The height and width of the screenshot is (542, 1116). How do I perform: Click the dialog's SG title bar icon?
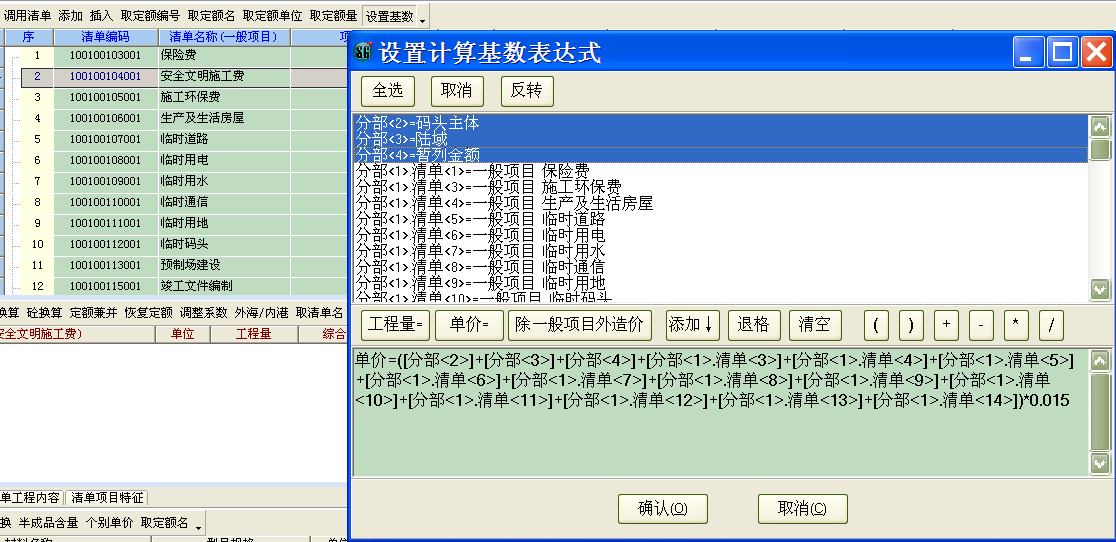[364, 53]
